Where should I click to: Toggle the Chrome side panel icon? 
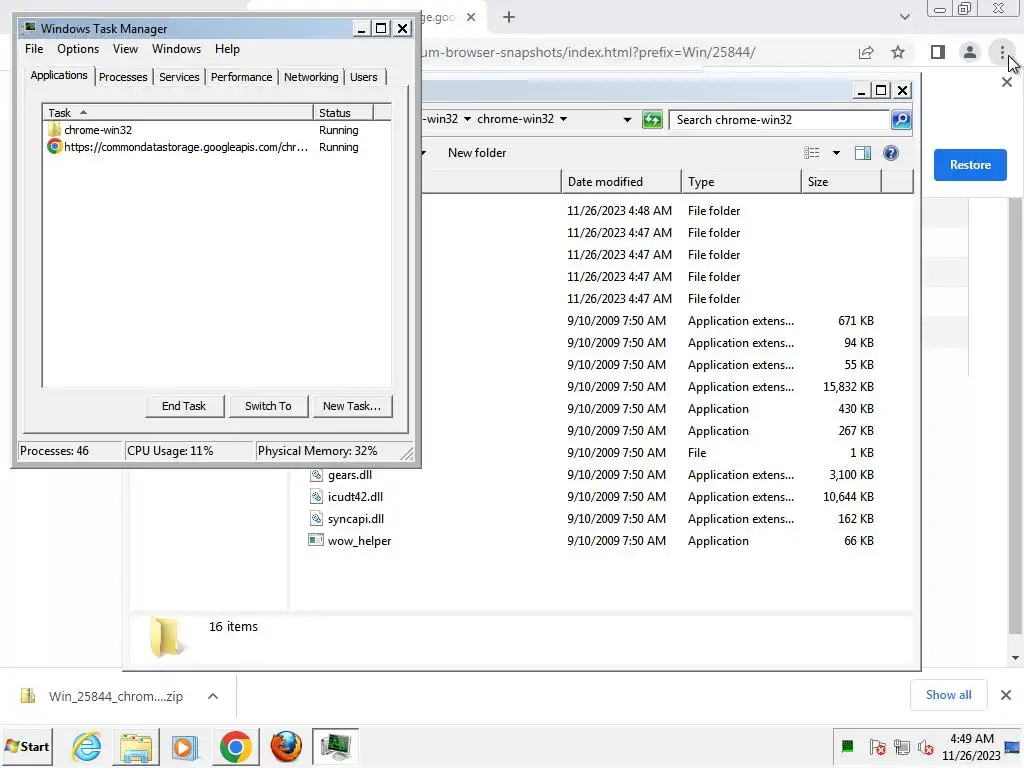tap(938, 52)
